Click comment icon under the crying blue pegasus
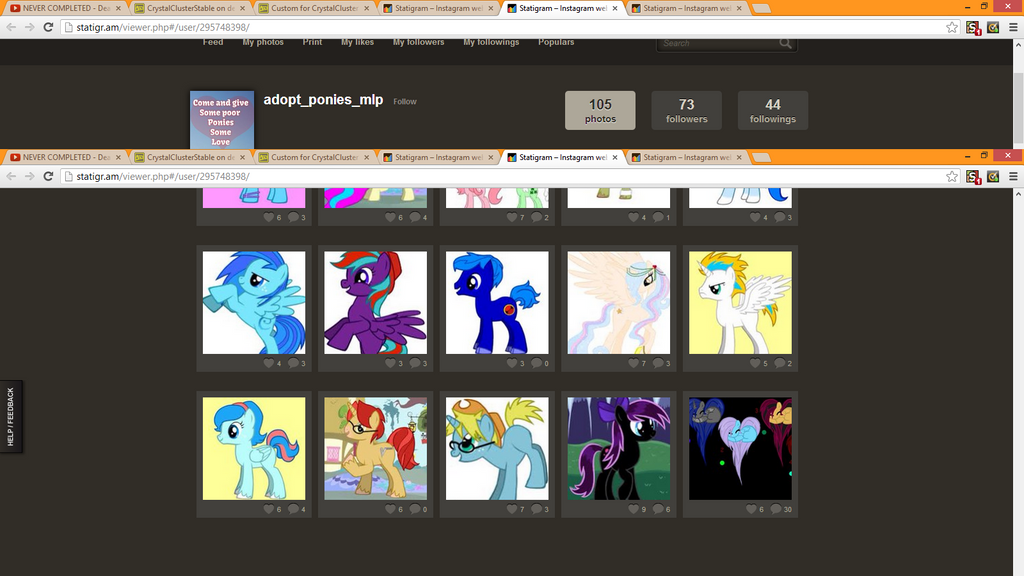 coord(293,363)
